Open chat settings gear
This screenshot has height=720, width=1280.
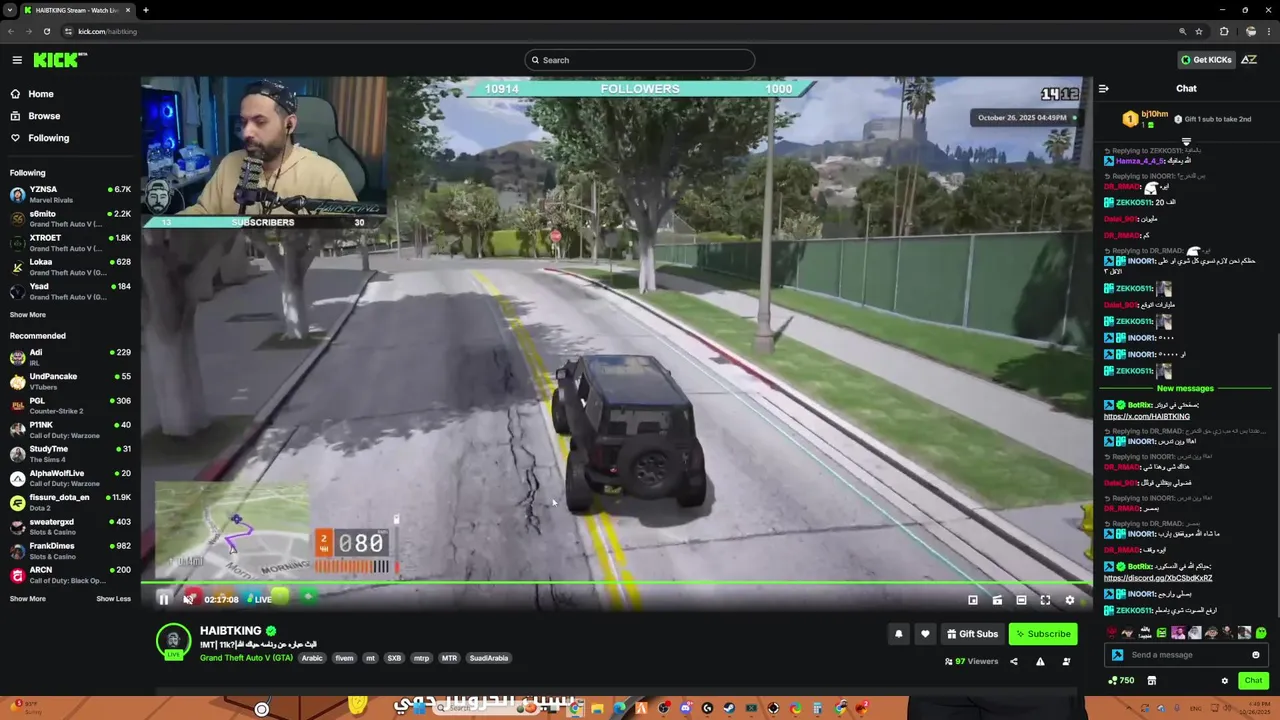[1225, 681]
